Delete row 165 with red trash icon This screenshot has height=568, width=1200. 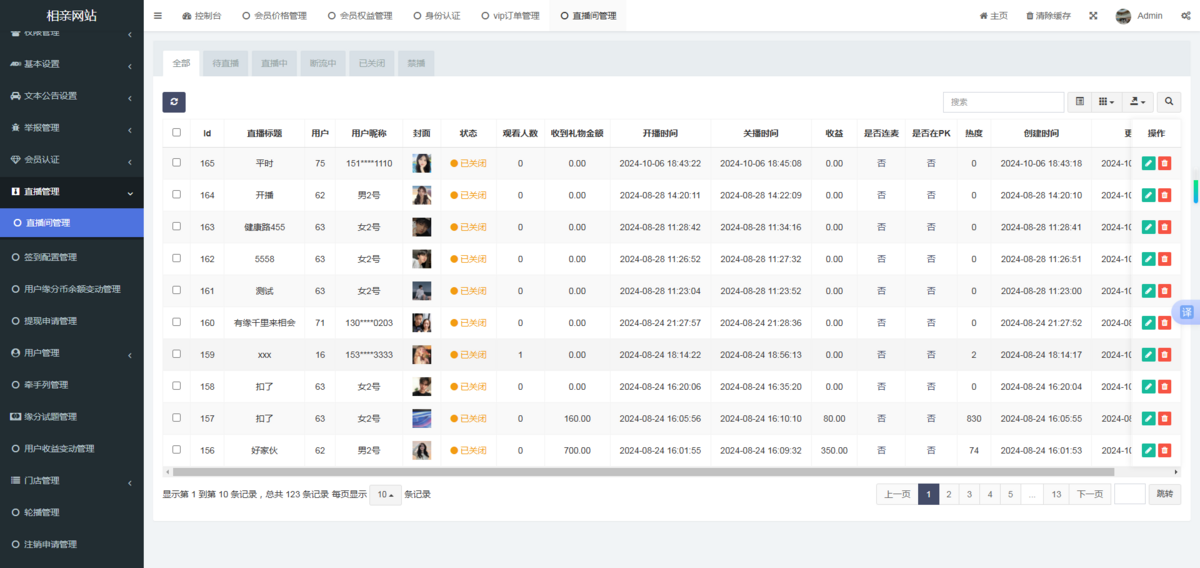pos(1165,163)
